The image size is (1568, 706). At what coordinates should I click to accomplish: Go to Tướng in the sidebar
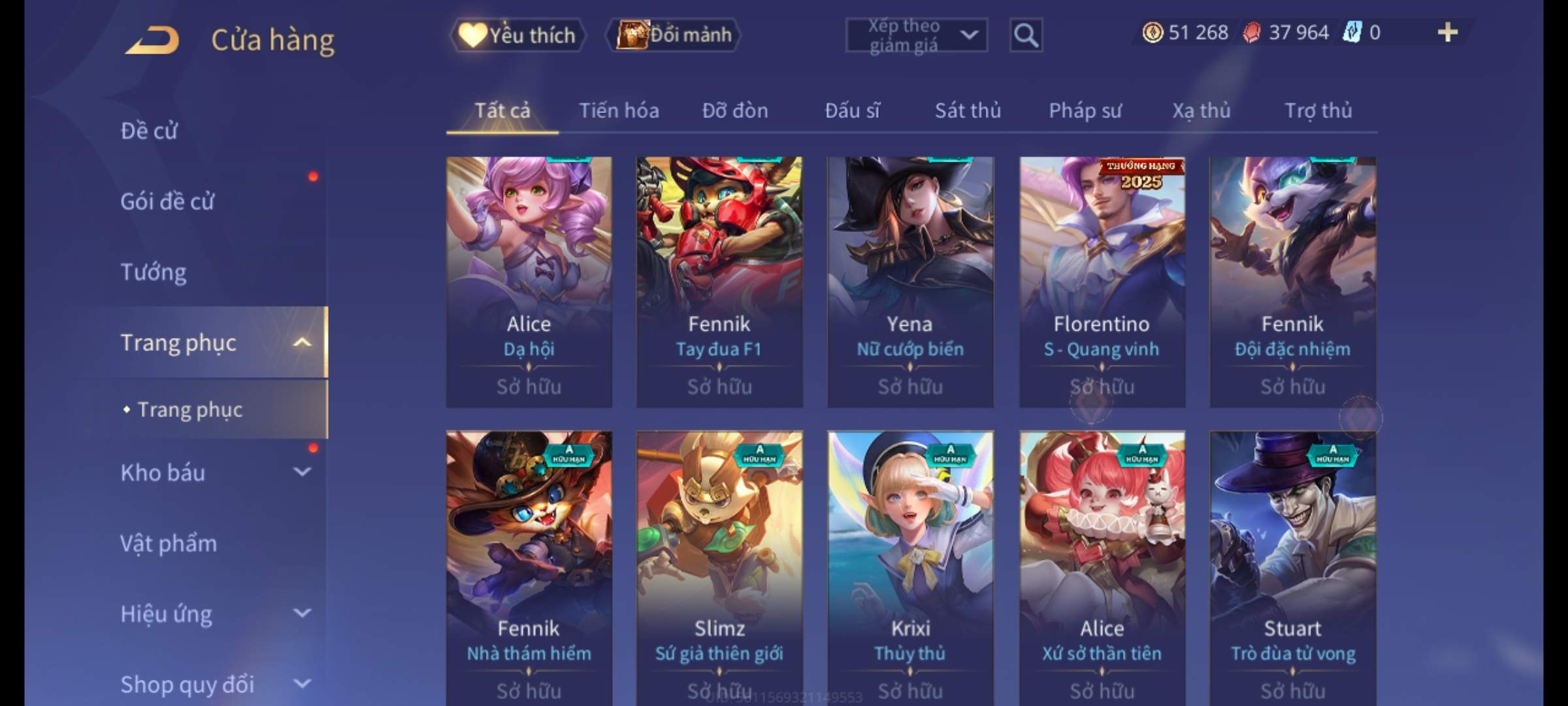tap(154, 272)
